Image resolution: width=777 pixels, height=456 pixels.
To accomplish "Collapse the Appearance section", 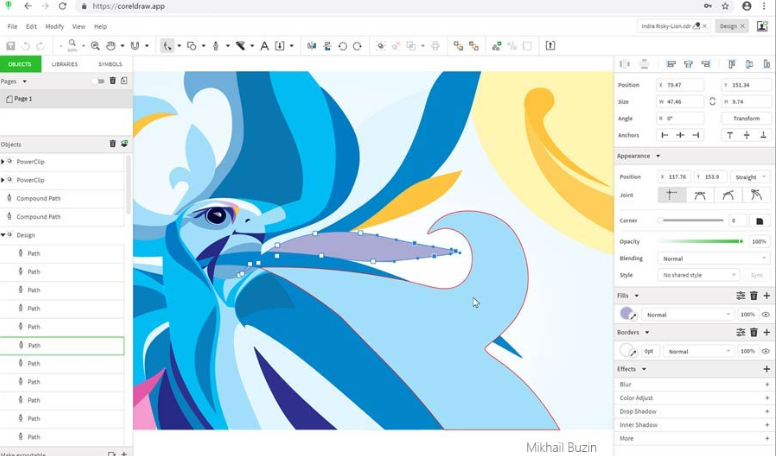I will [658, 156].
